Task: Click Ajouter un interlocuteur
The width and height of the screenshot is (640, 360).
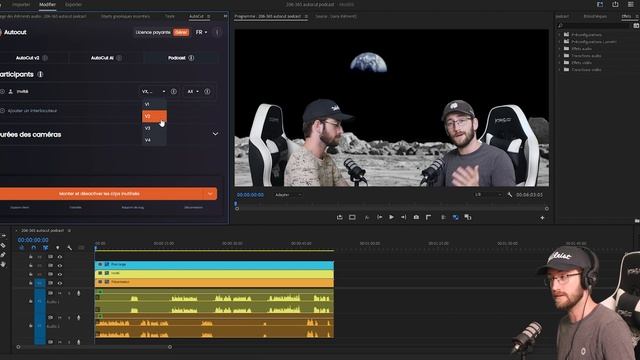Action: coord(32,111)
